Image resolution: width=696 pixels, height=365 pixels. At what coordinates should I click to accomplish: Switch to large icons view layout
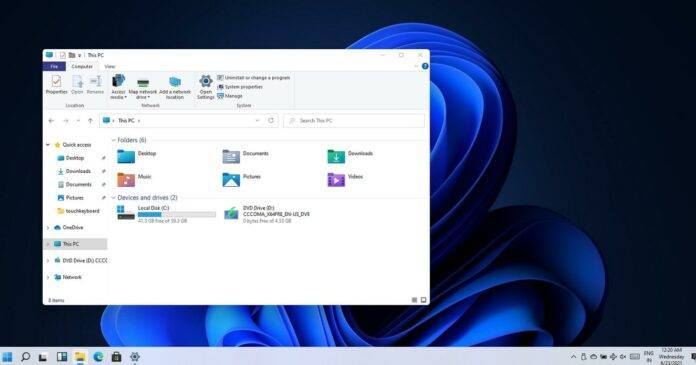[x=423, y=300]
